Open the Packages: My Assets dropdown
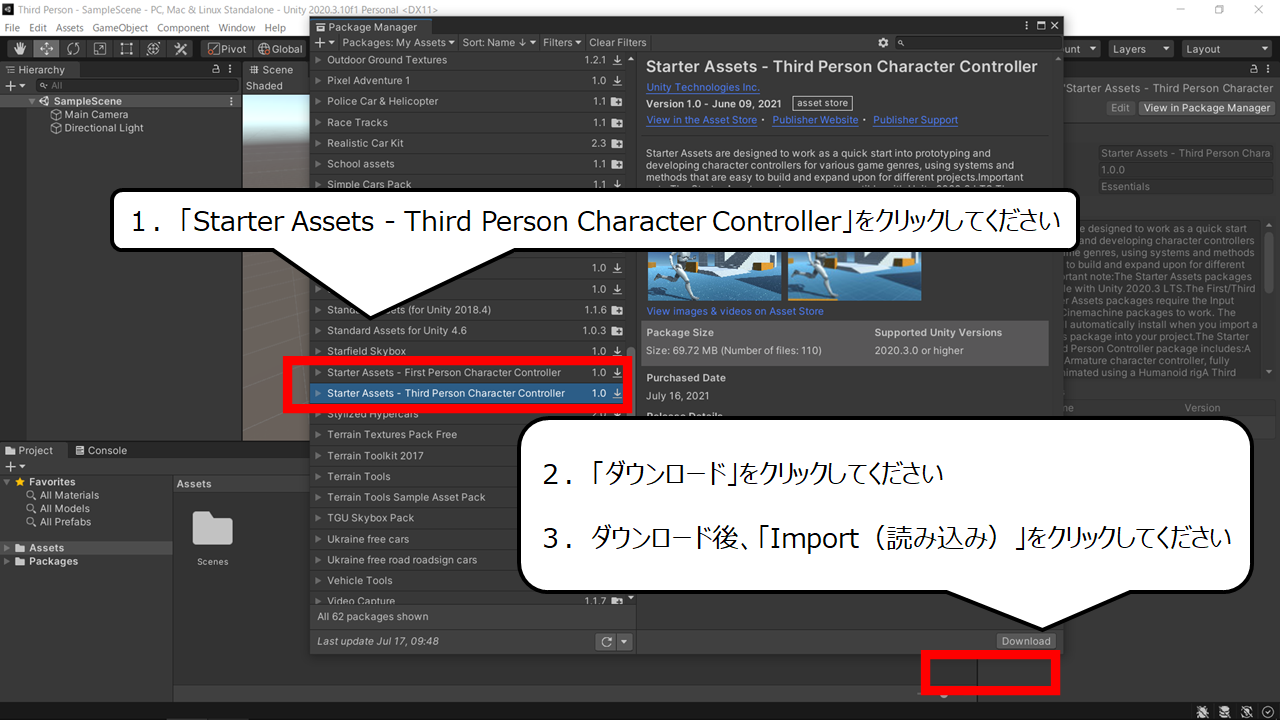The height and width of the screenshot is (720, 1280). click(x=398, y=42)
